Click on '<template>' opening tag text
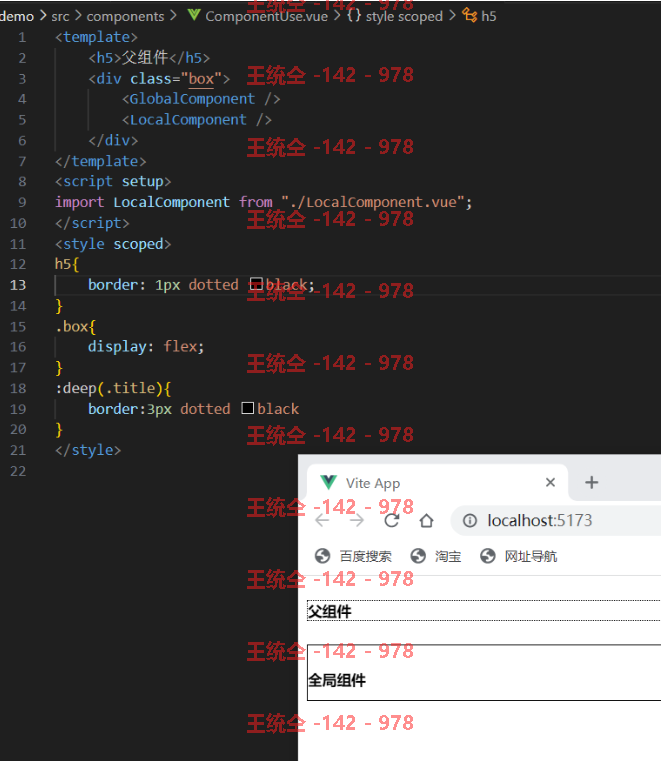Screen dimensions: 661x774 point(96,37)
